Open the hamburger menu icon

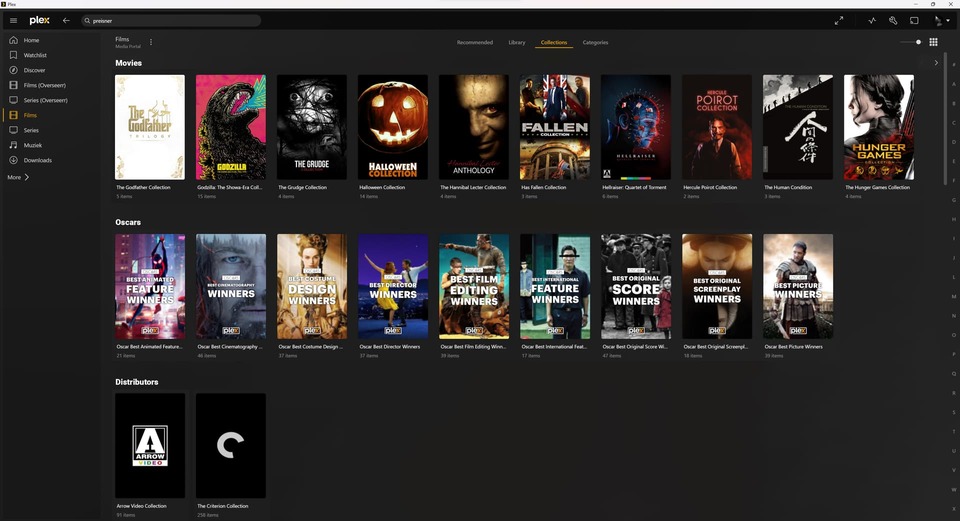point(13,20)
